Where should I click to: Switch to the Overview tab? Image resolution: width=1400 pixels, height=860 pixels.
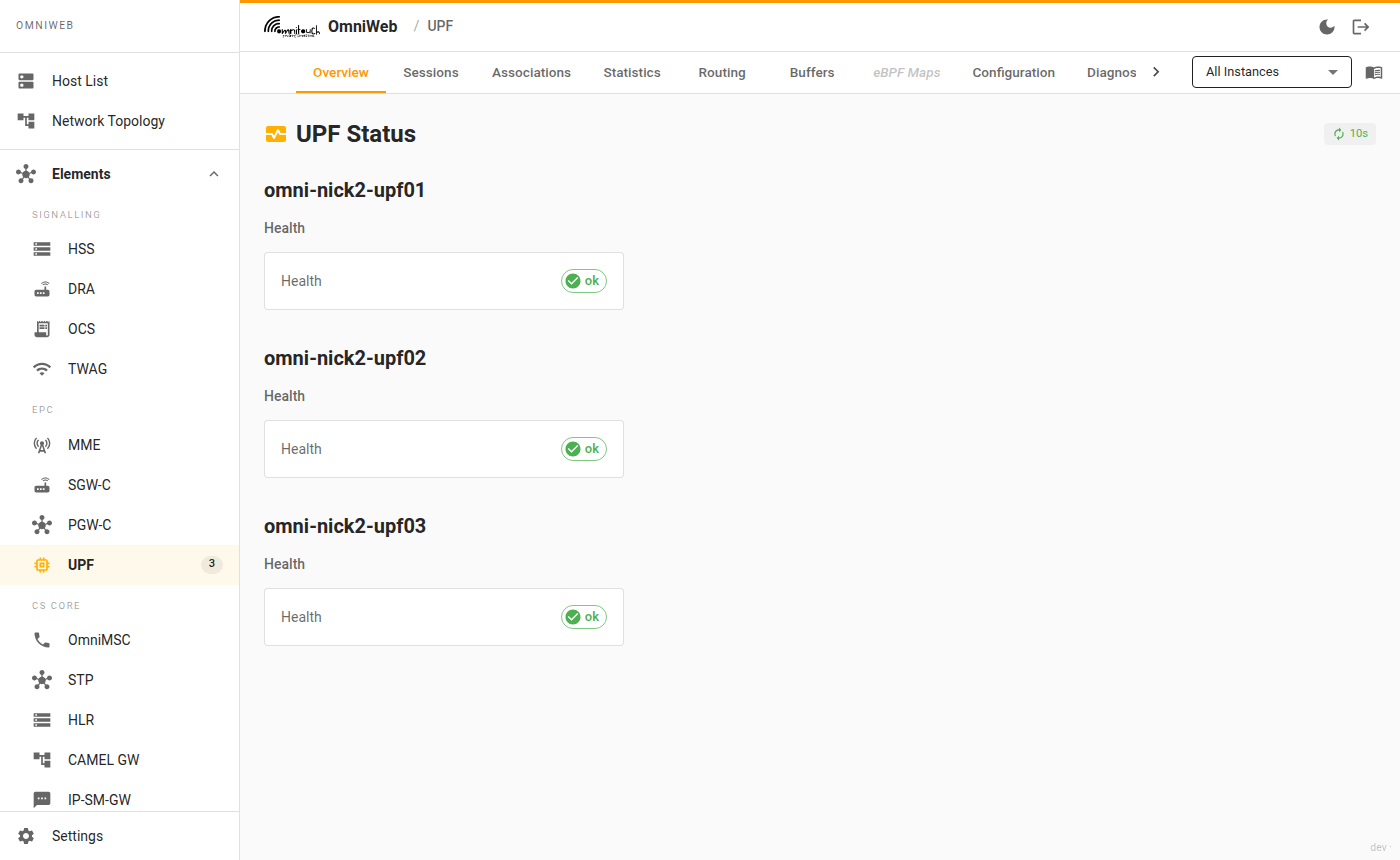(341, 73)
